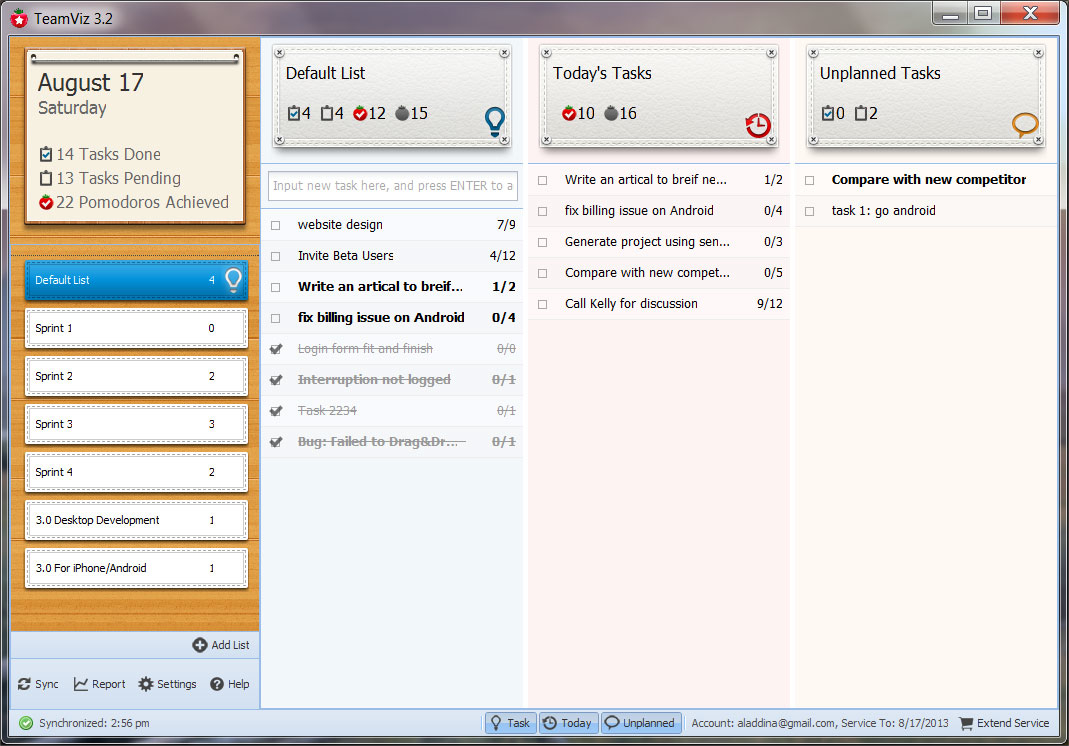Toggle the Task panel button in status bar
Image resolution: width=1069 pixels, height=746 pixels.
[510, 723]
